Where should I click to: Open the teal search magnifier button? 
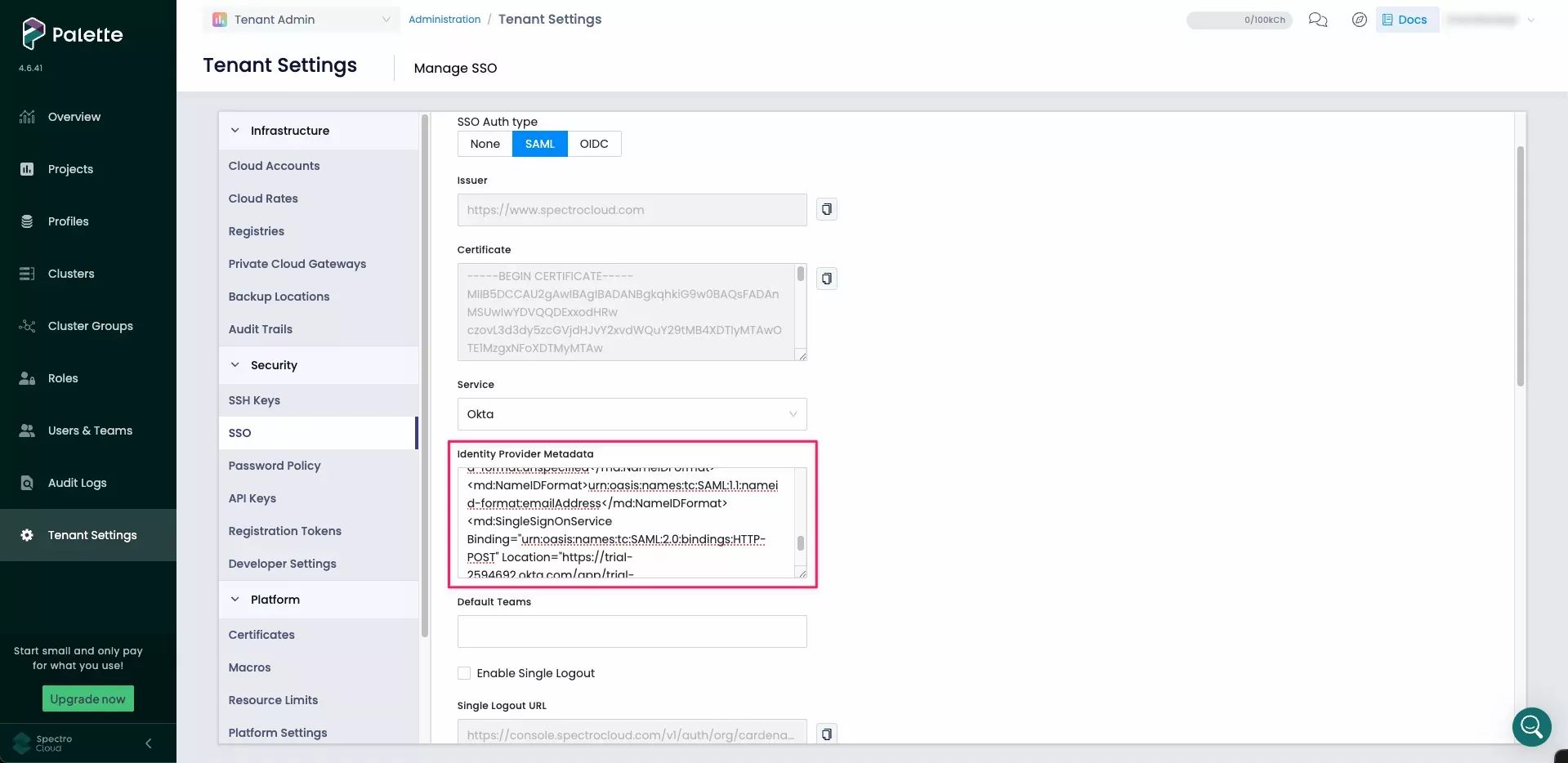pos(1531,727)
